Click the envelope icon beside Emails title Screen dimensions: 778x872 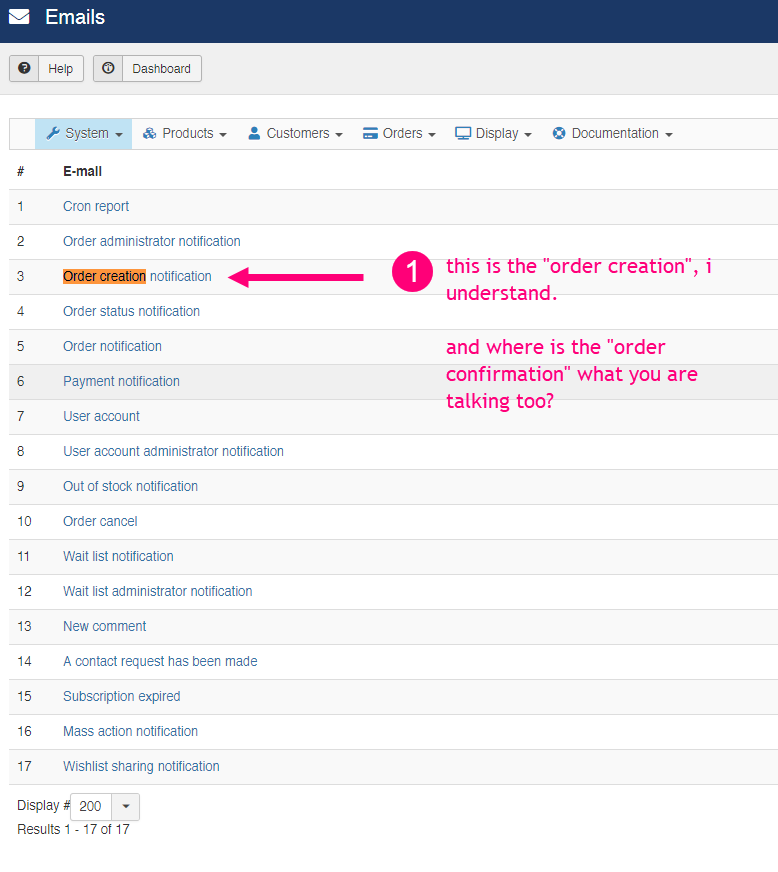point(19,17)
